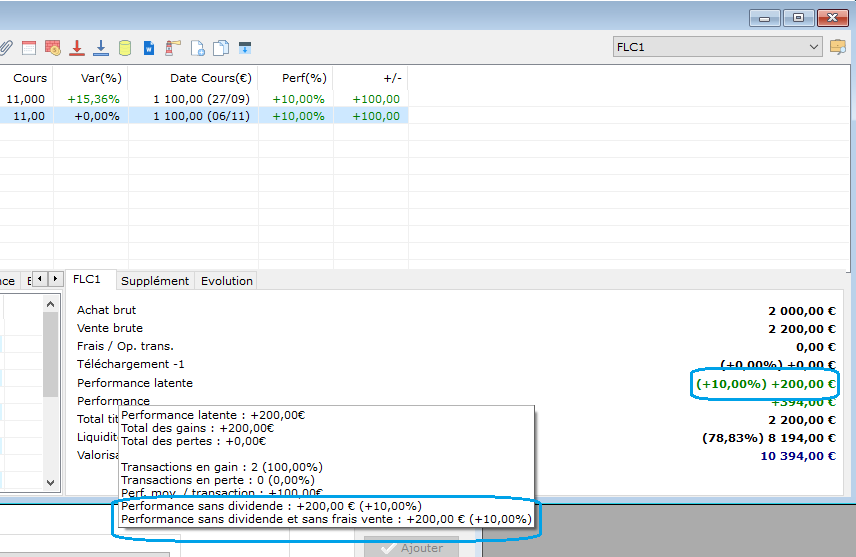Click the (78,83%) 8 194,00 € value
This screenshot has width=856, height=557.
[769, 438]
